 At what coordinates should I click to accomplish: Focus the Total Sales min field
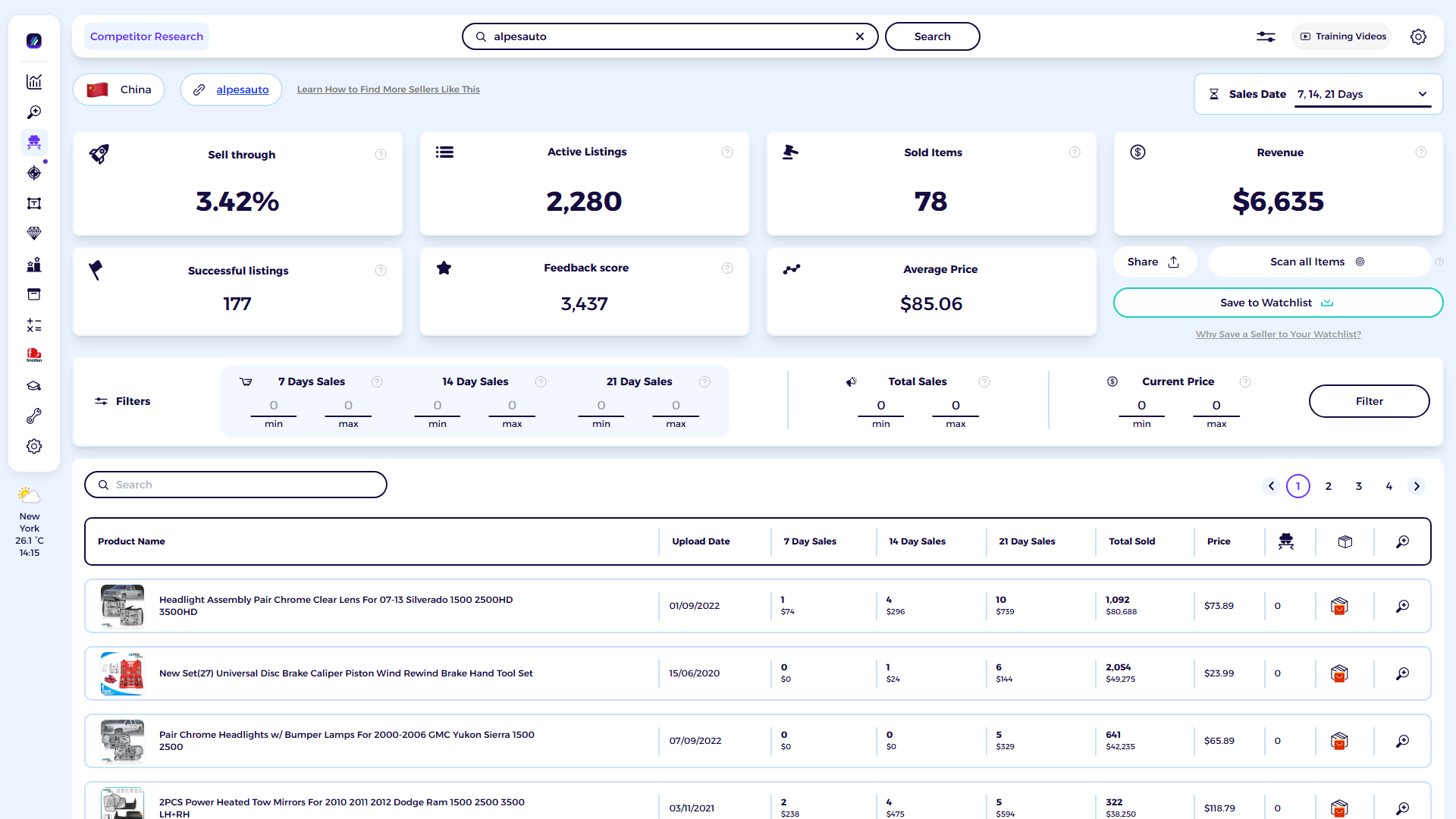pos(881,406)
